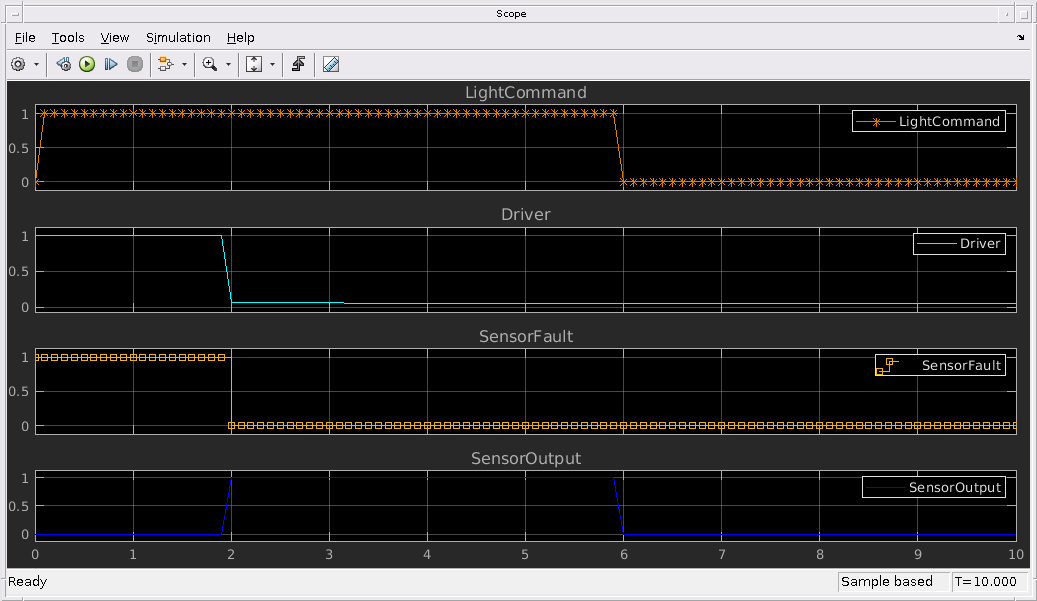Click the Stop simulation icon

point(135,64)
